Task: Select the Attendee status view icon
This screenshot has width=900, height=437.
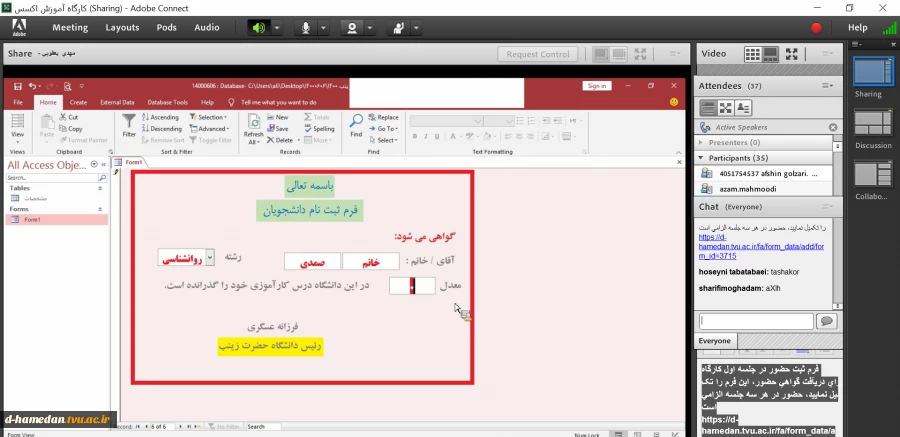Action: (743, 107)
